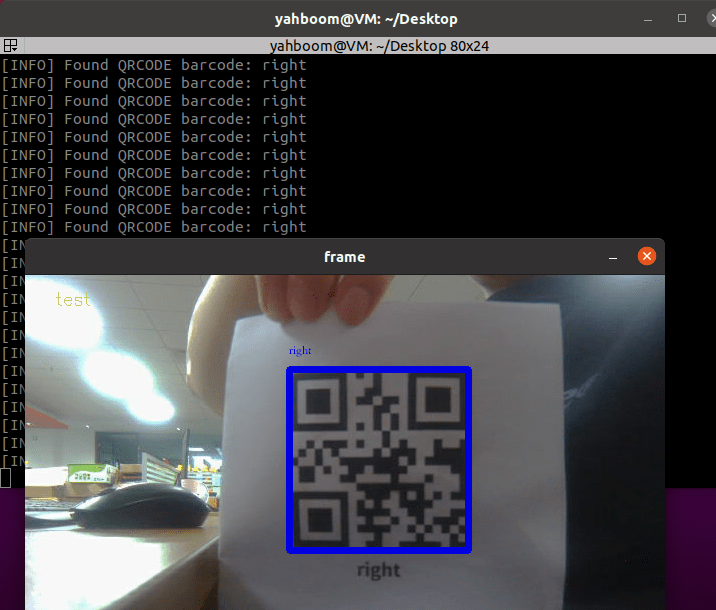Minimize the yahboom@VM terminal window

[x=648, y=20]
